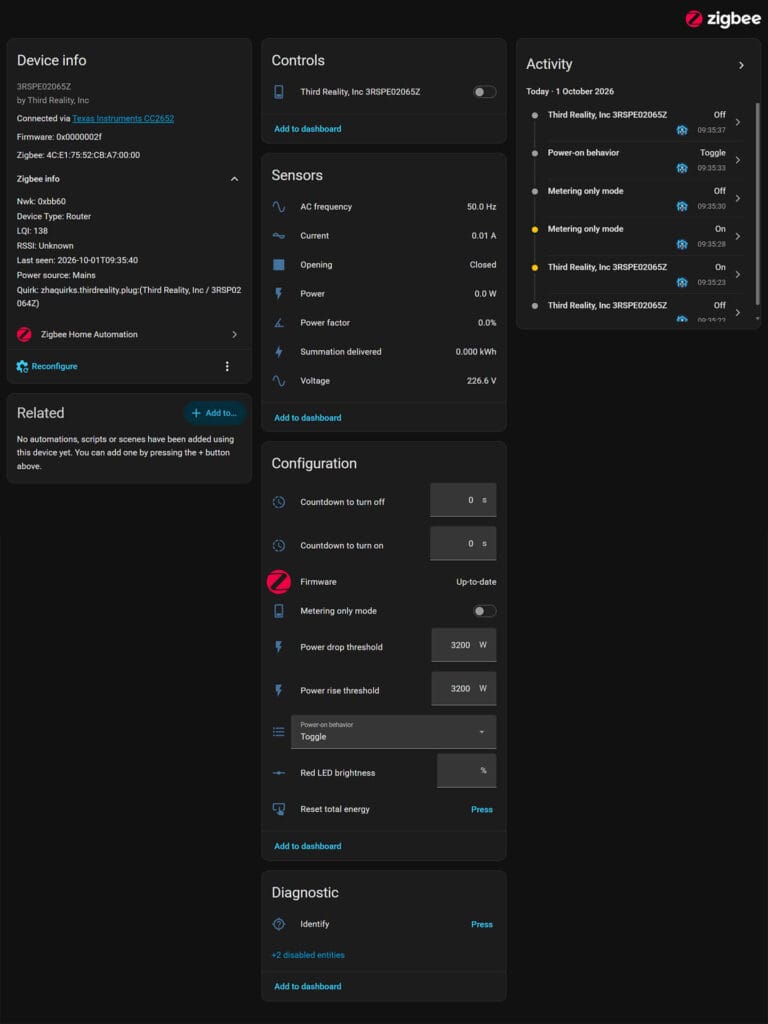Viewport: 768px width, 1024px height.
Task: Toggle the Third Reality plug switch in Controls
Action: (x=485, y=92)
